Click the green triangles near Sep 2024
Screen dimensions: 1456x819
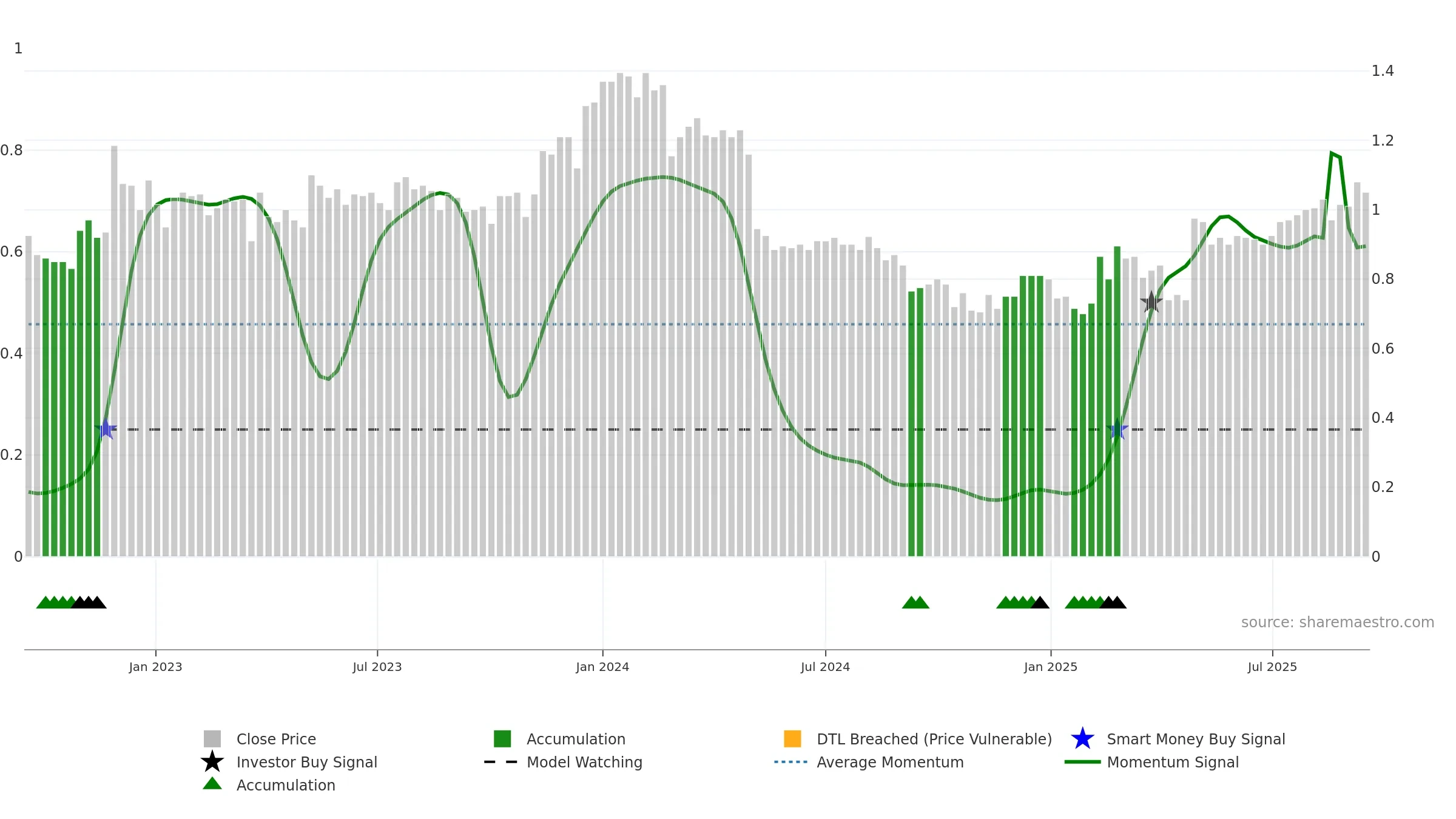(915, 602)
